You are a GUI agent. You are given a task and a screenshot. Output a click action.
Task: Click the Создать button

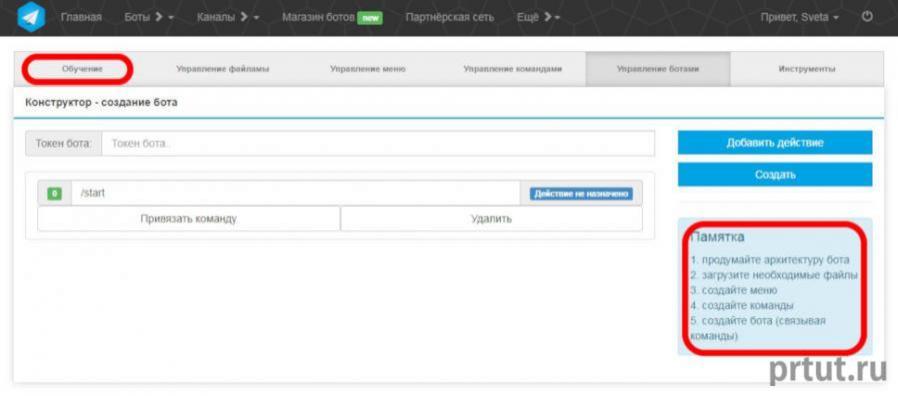pyautogui.click(x=775, y=174)
